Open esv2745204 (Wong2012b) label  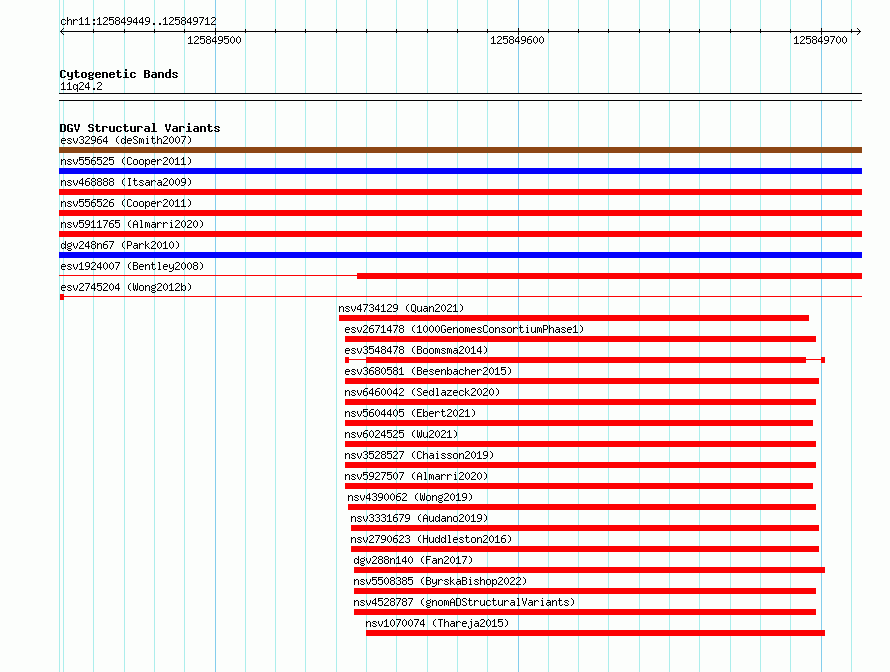tap(126, 287)
